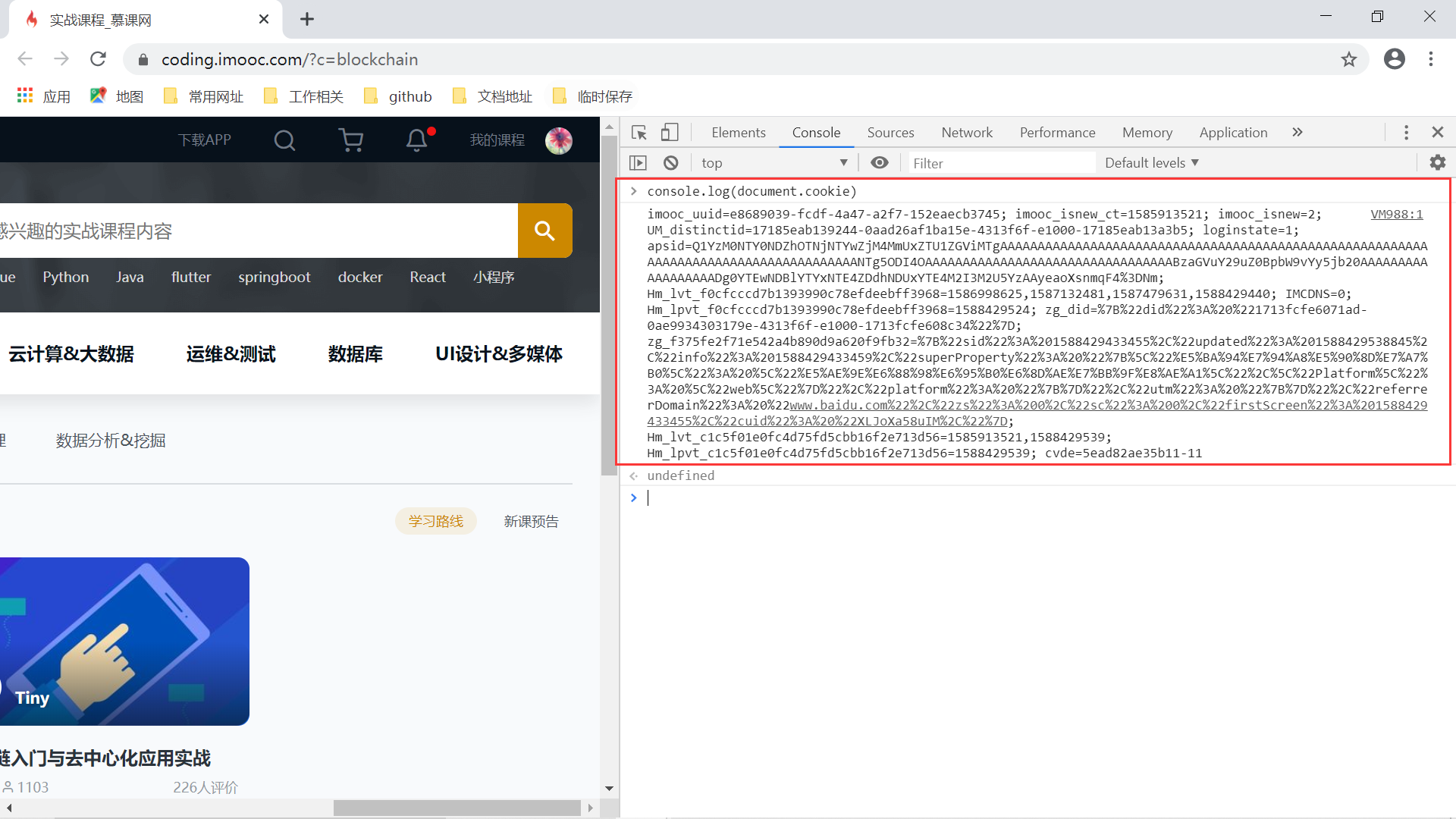1456x819 pixels.
Task: Switch to the Console tab
Action: [815, 132]
